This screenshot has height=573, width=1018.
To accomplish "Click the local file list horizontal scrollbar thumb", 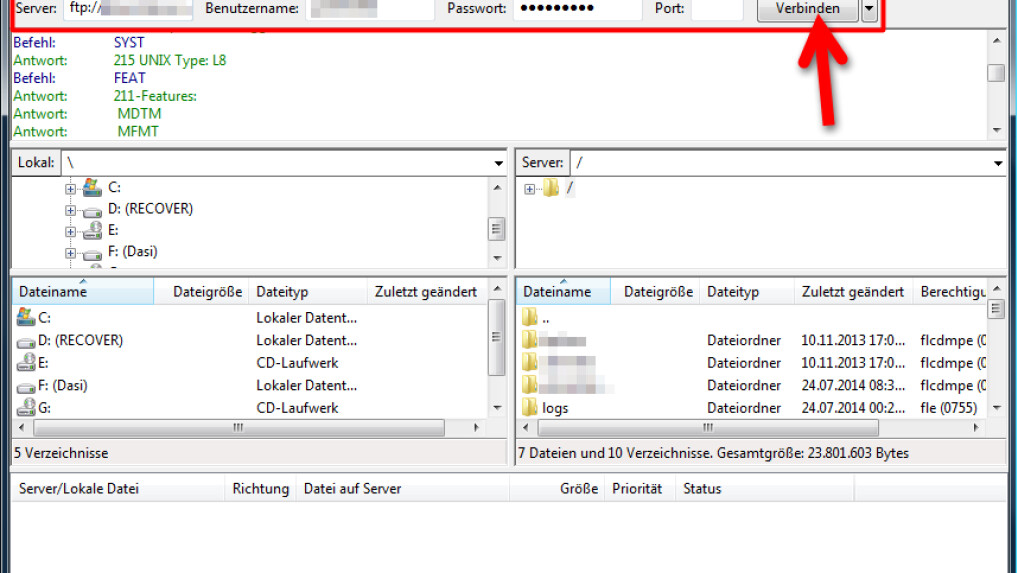I will click(239, 428).
